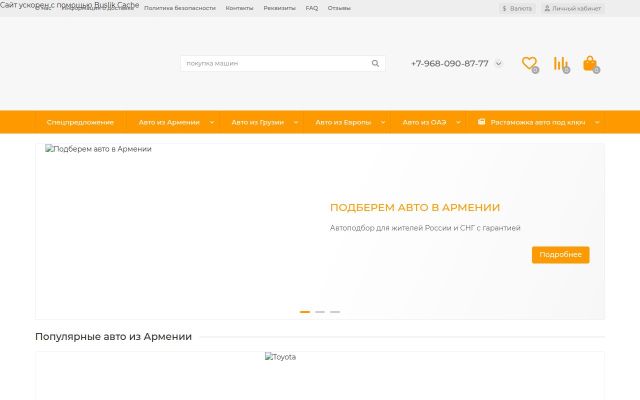The width and height of the screenshot is (640, 400).
Task: Open the Отзывы link
Action: [339, 8]
